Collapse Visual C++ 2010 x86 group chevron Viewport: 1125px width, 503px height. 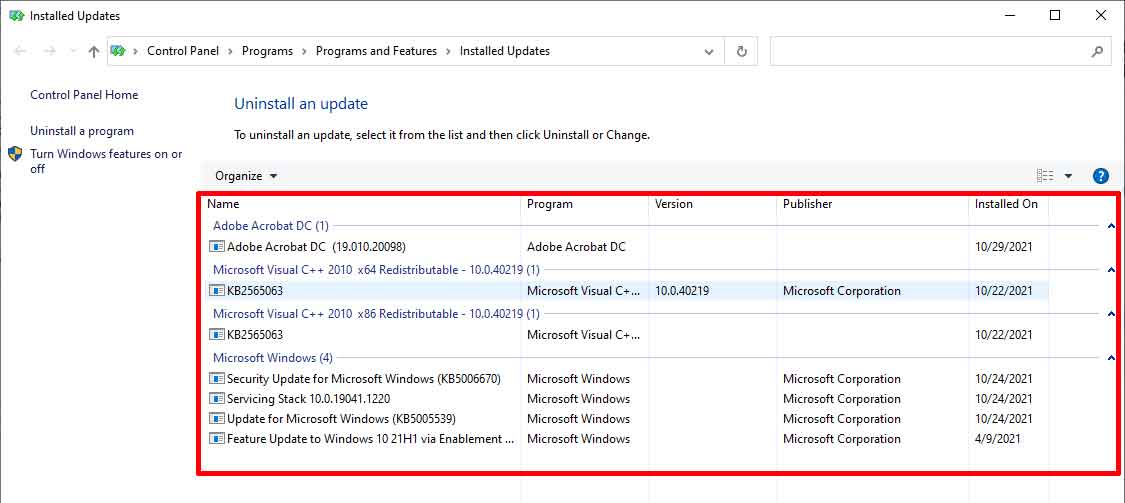(x=1111, y=314)
